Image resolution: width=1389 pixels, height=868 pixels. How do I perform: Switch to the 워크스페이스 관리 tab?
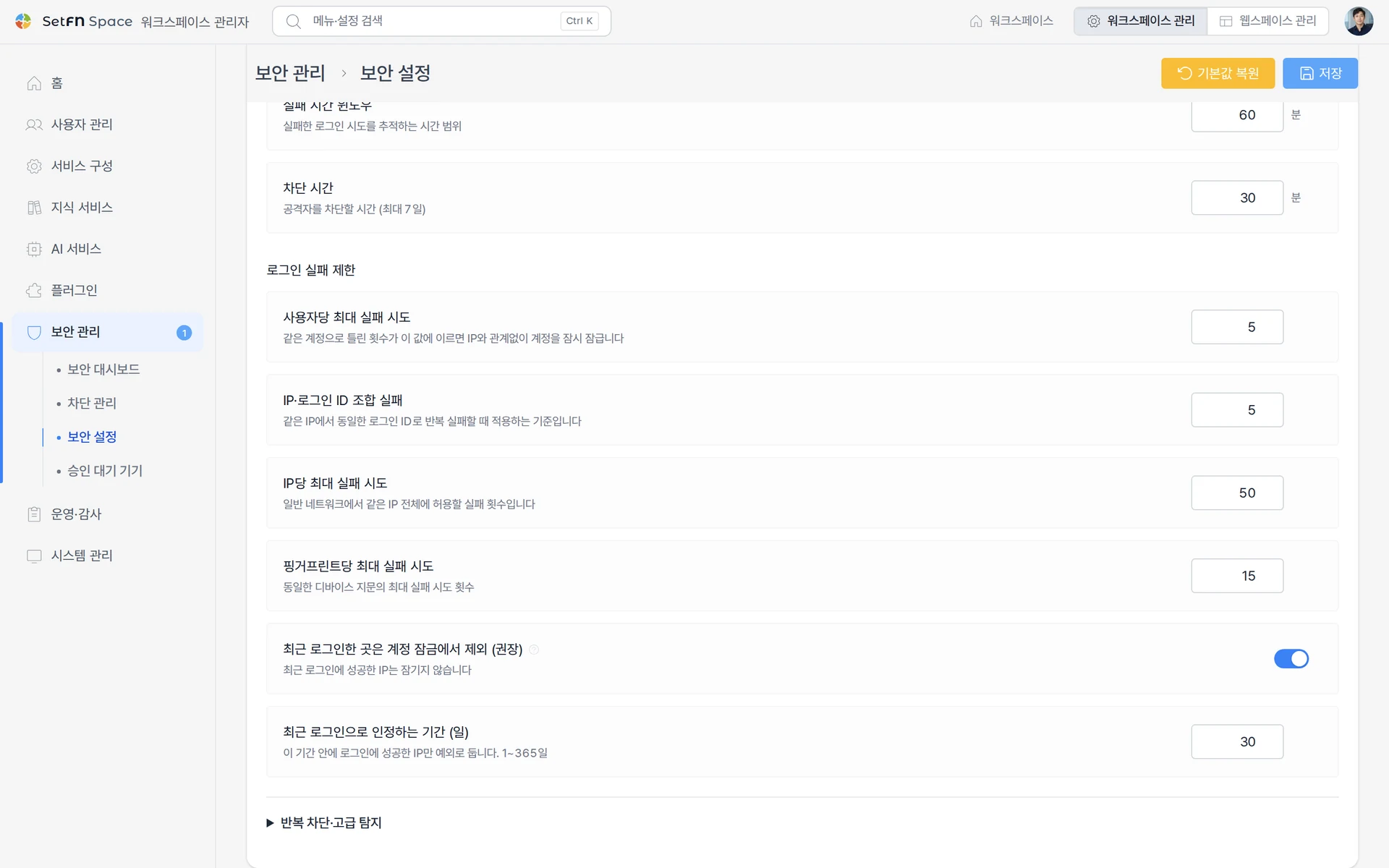(x=1141, y=21)
